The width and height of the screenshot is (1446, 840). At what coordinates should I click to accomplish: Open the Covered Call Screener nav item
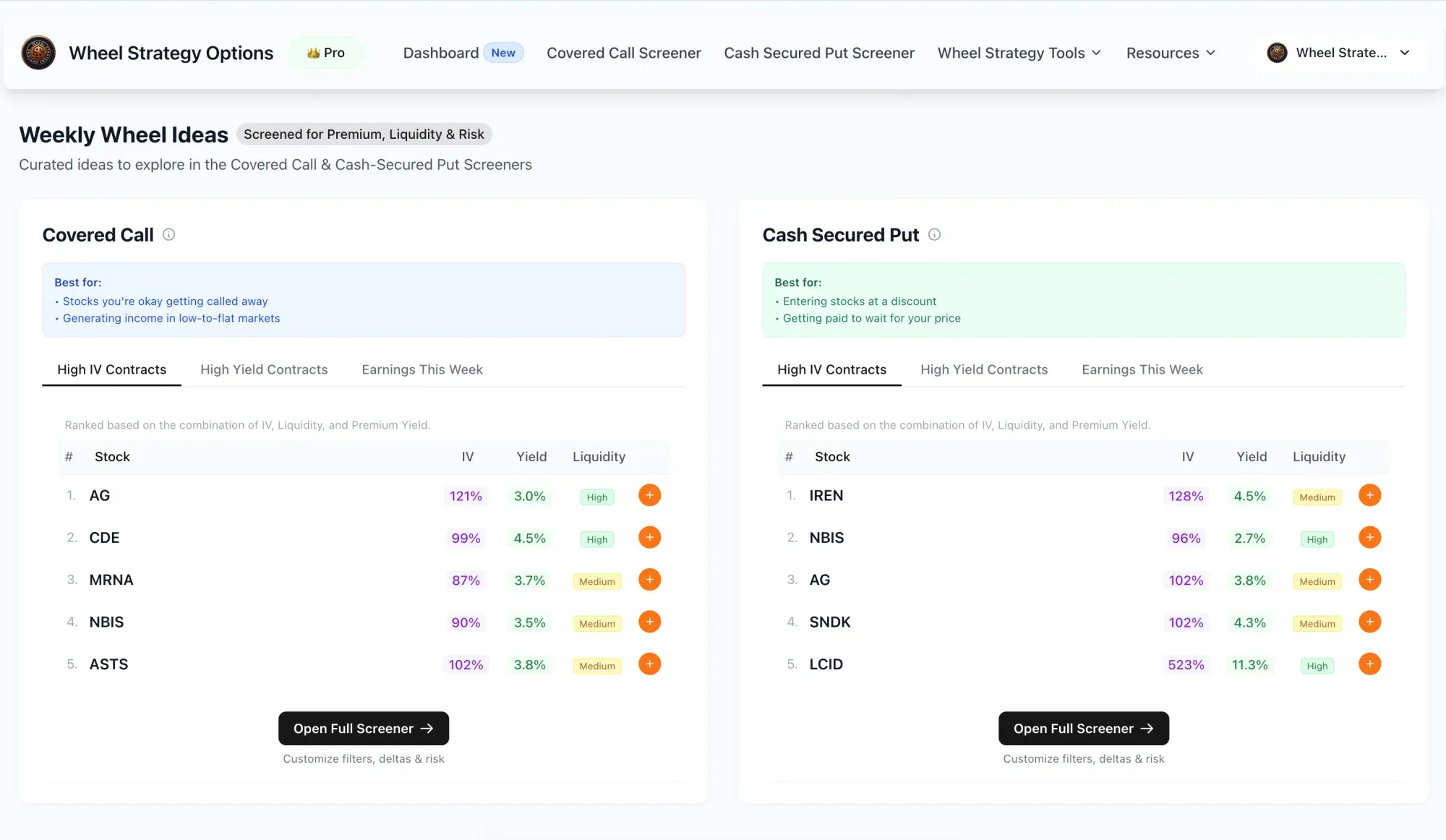point(623,53)
